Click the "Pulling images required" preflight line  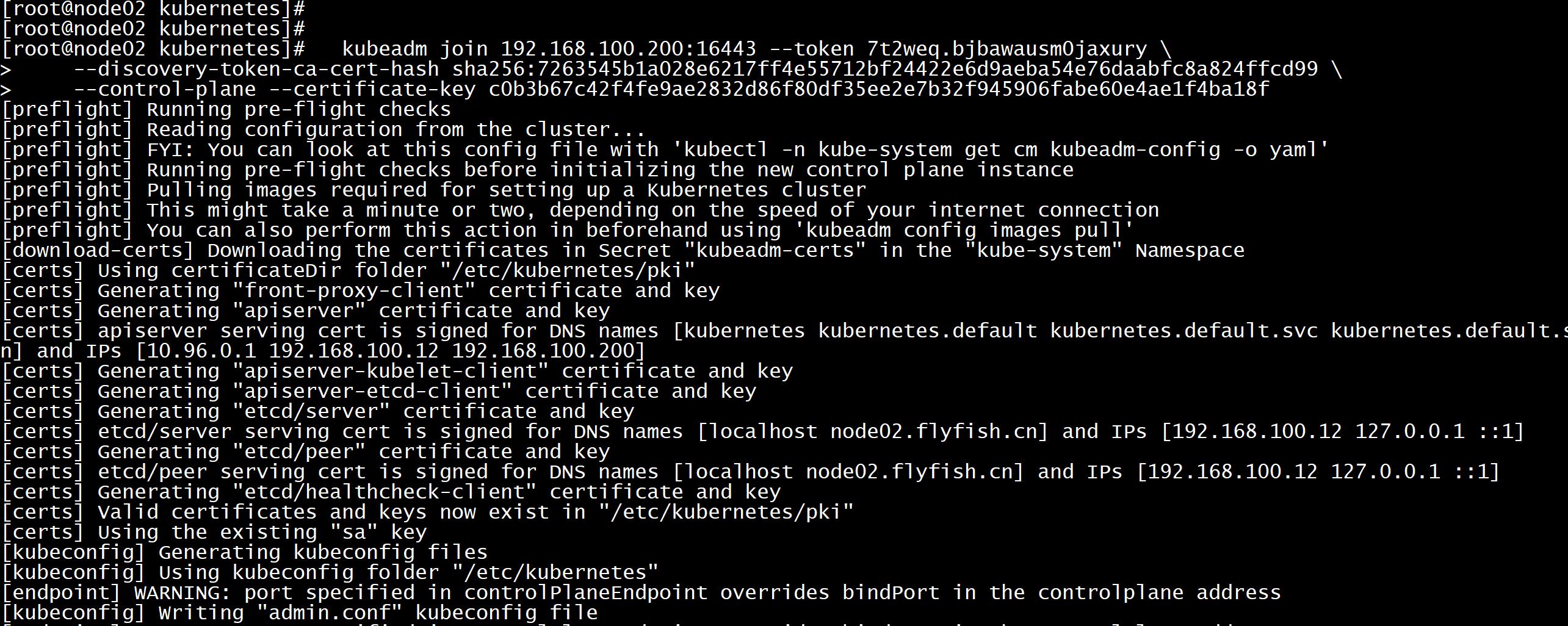[x=506, y=190]
